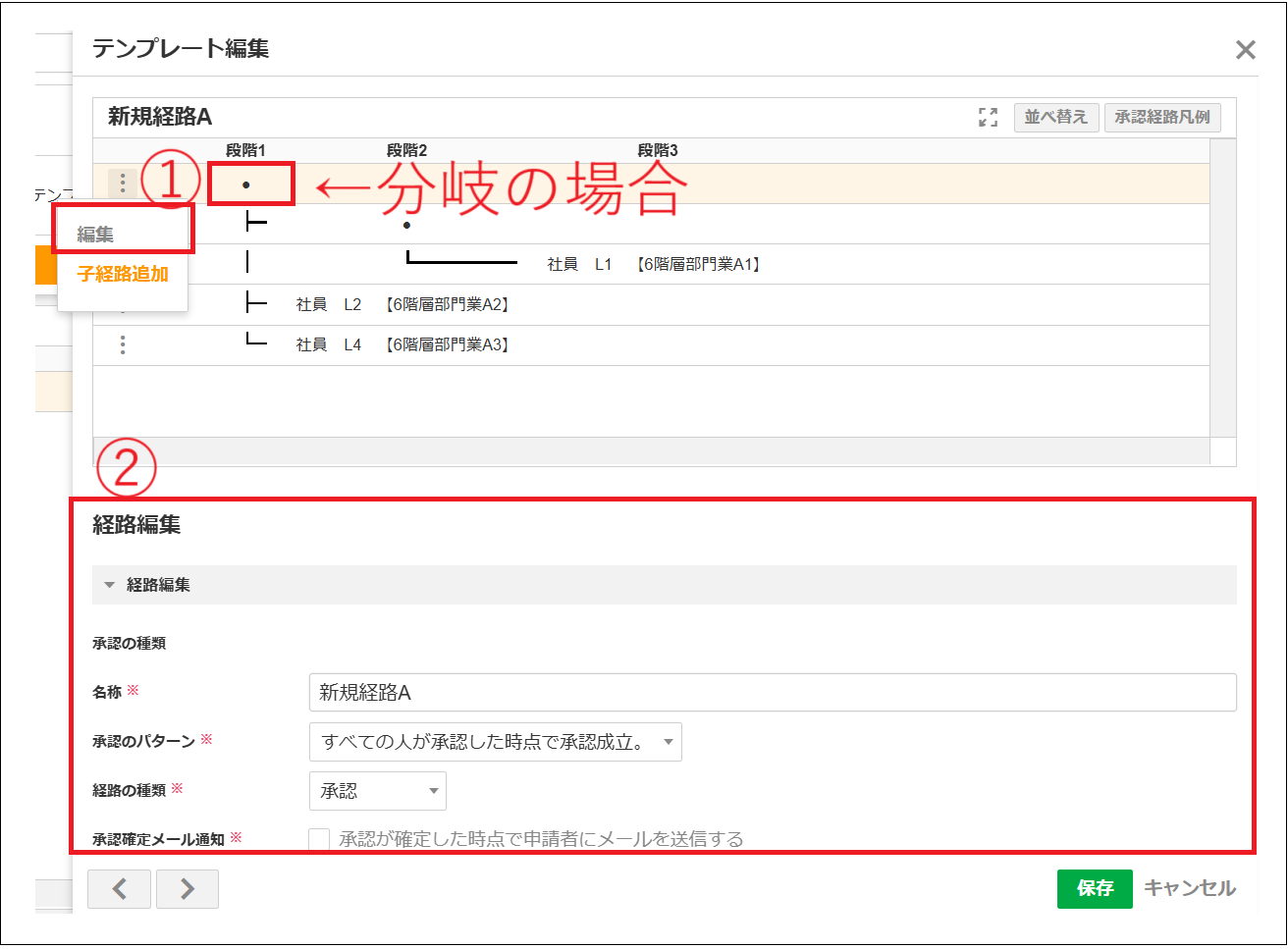Viewport: 1288px width, 949px height.
Task: Open the 経路の種類 dropdown showing 承認
Action: (x=377, y=791)
